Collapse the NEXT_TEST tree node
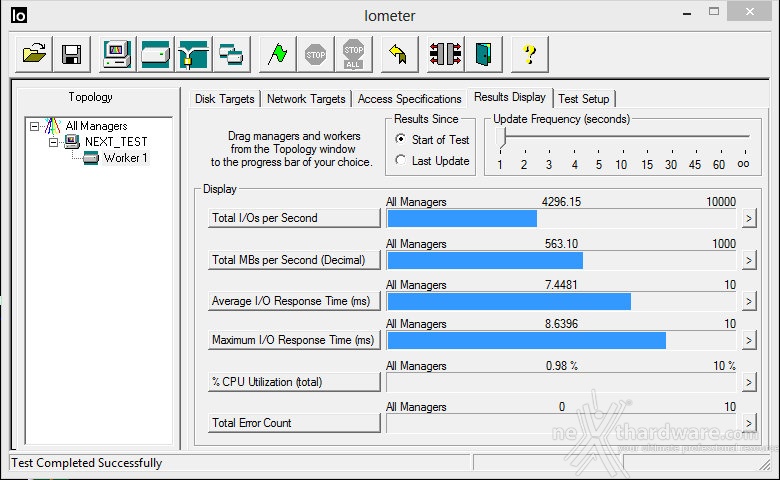This screenshot has width=780, height=480. tap(53, 142)
